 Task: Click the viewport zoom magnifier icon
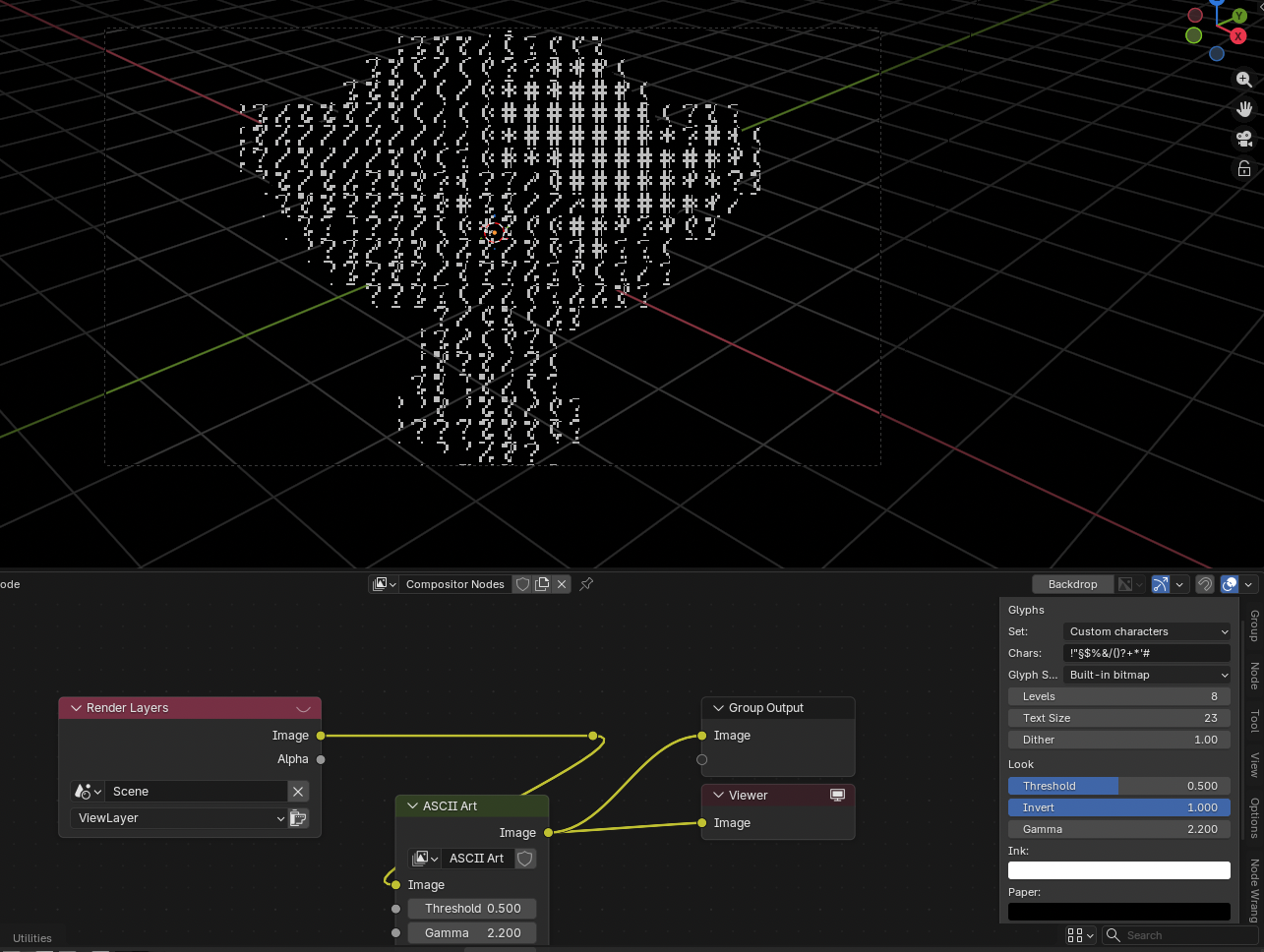[1244, 80]
